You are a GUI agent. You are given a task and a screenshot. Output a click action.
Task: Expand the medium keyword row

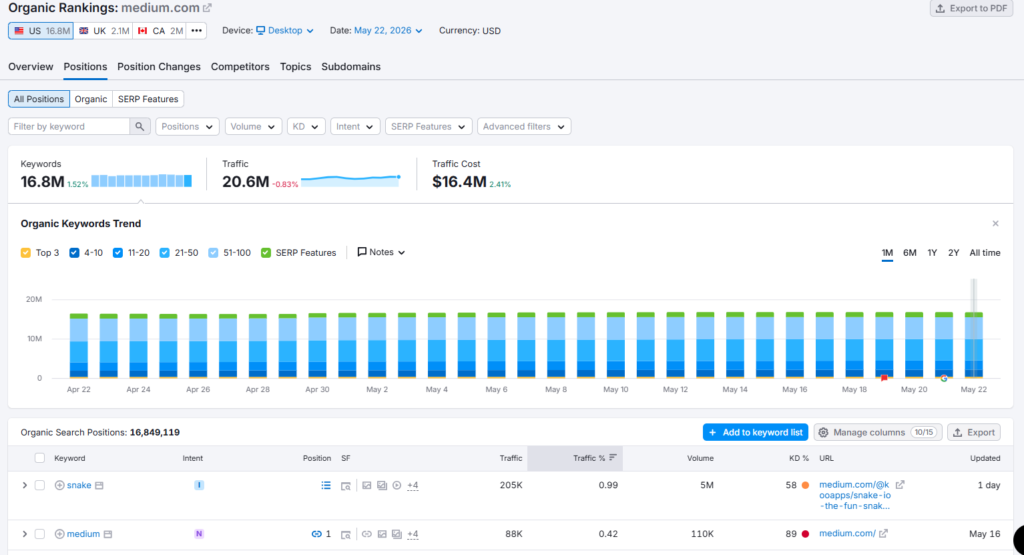click(25, 534)
